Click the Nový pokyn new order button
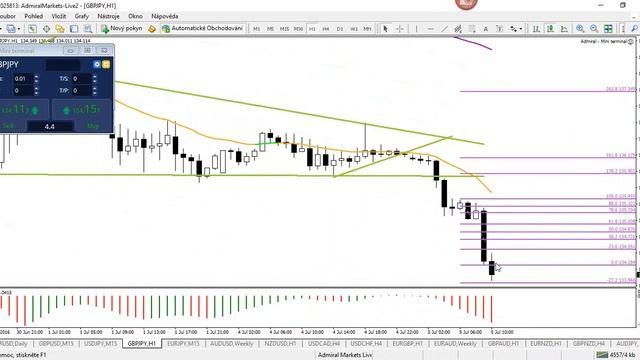The width and height of the screenshot is (640, 360). tap(122, 29)
